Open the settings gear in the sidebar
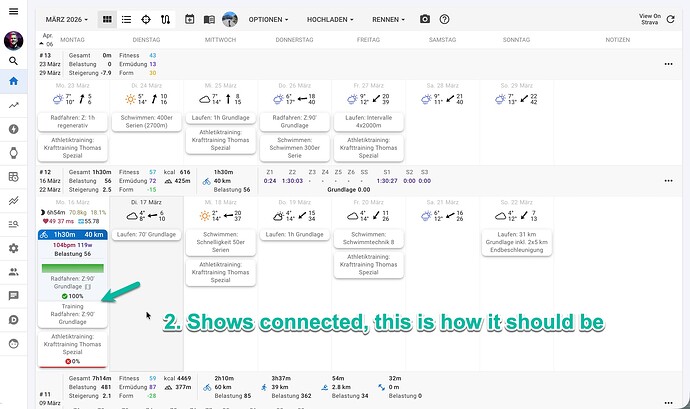 (13, 248)
